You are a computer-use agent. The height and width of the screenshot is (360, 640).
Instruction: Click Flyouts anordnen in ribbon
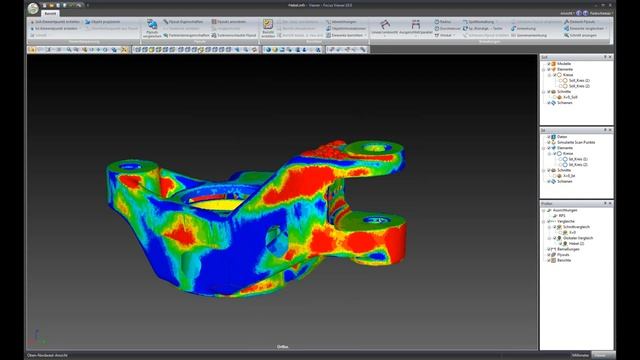tap(229, 22)
